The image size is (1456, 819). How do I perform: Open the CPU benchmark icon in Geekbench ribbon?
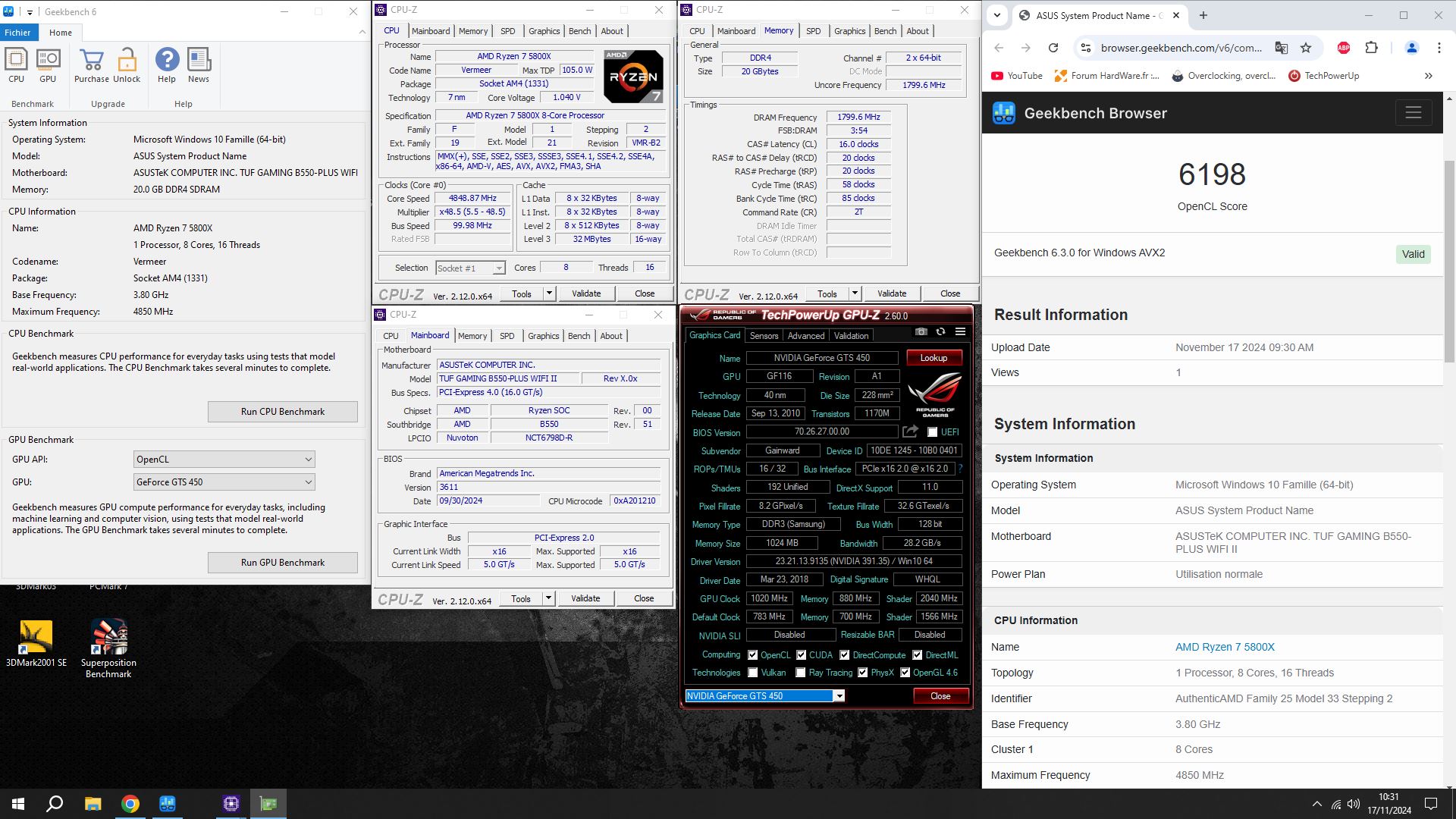16,65
